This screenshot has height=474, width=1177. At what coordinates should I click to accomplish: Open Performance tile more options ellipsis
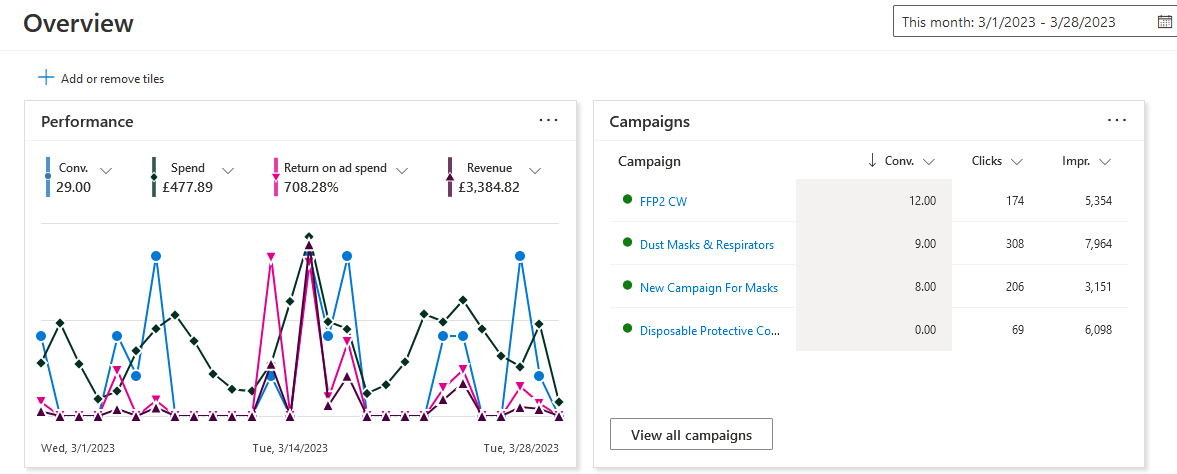pyautogui.click(x=549, y=120)
